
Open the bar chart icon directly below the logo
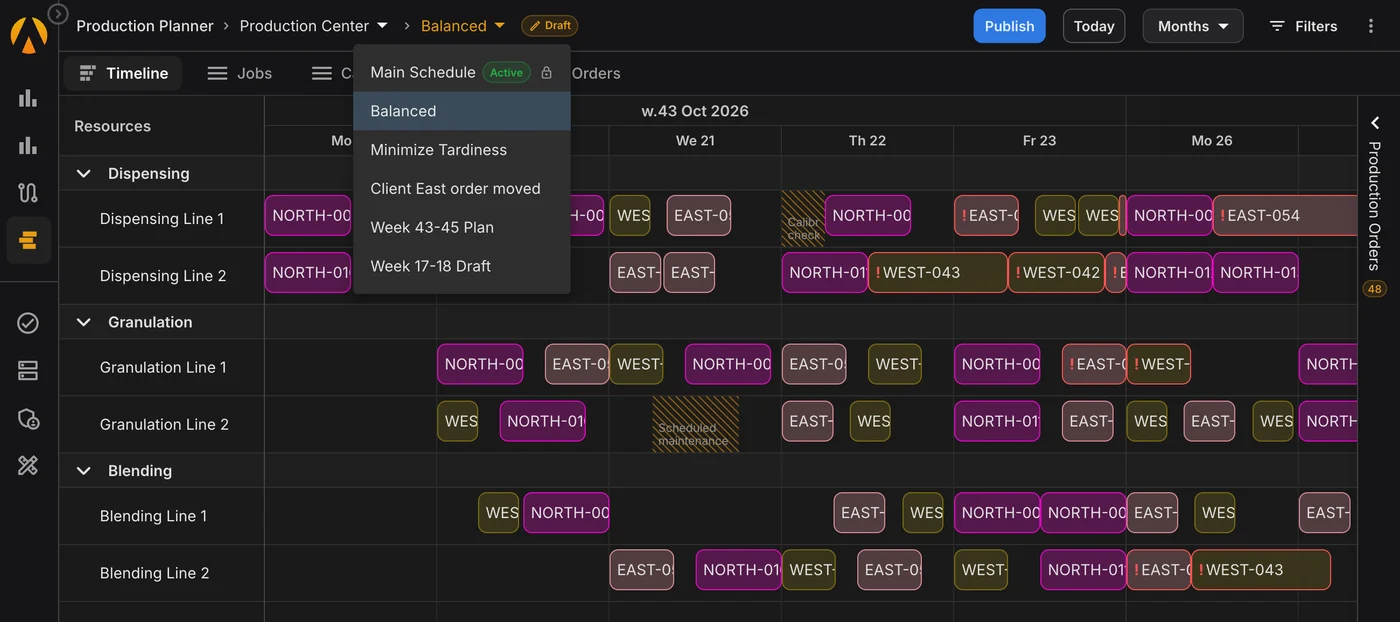pos(28,98)
